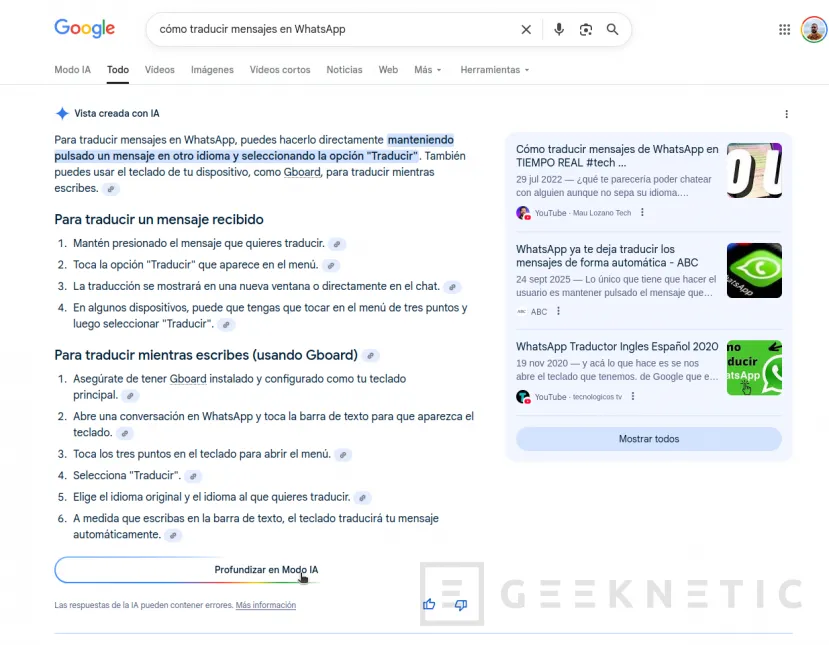
Task: Switch to the Noticias tab
Action: pos(344,70)
